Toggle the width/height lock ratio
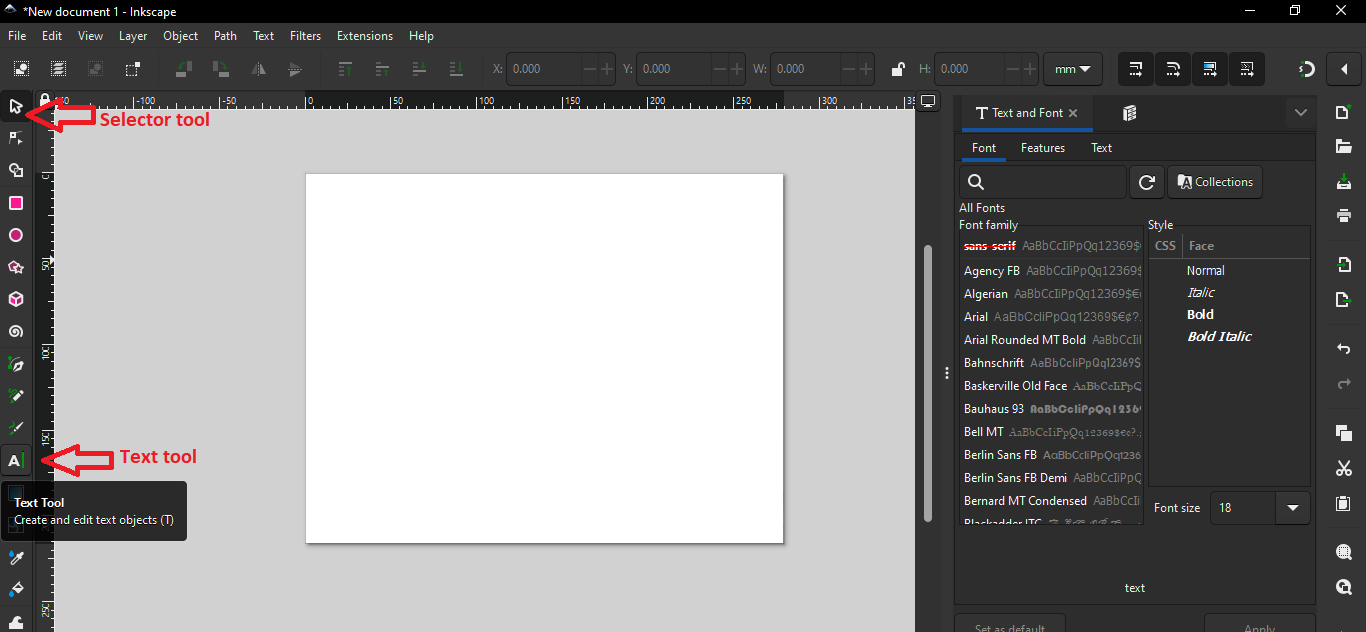 point(897,69)
